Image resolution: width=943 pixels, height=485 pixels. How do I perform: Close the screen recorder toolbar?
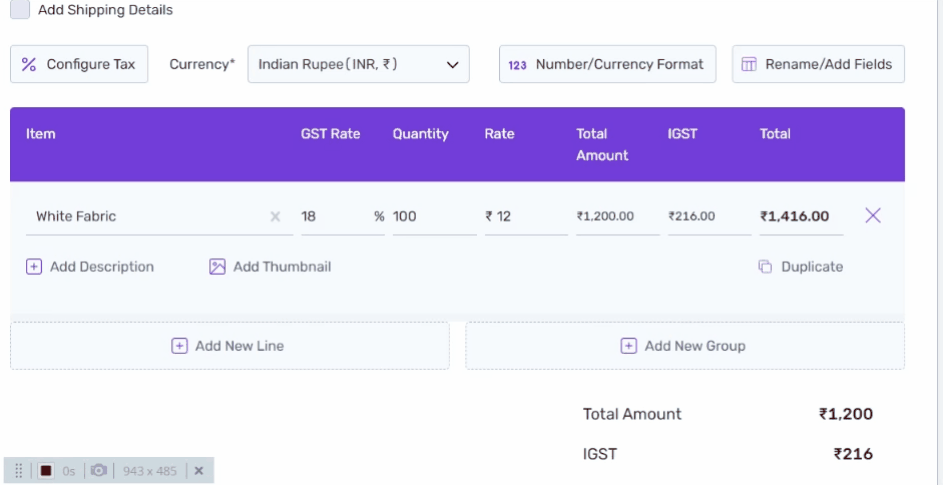199,471
